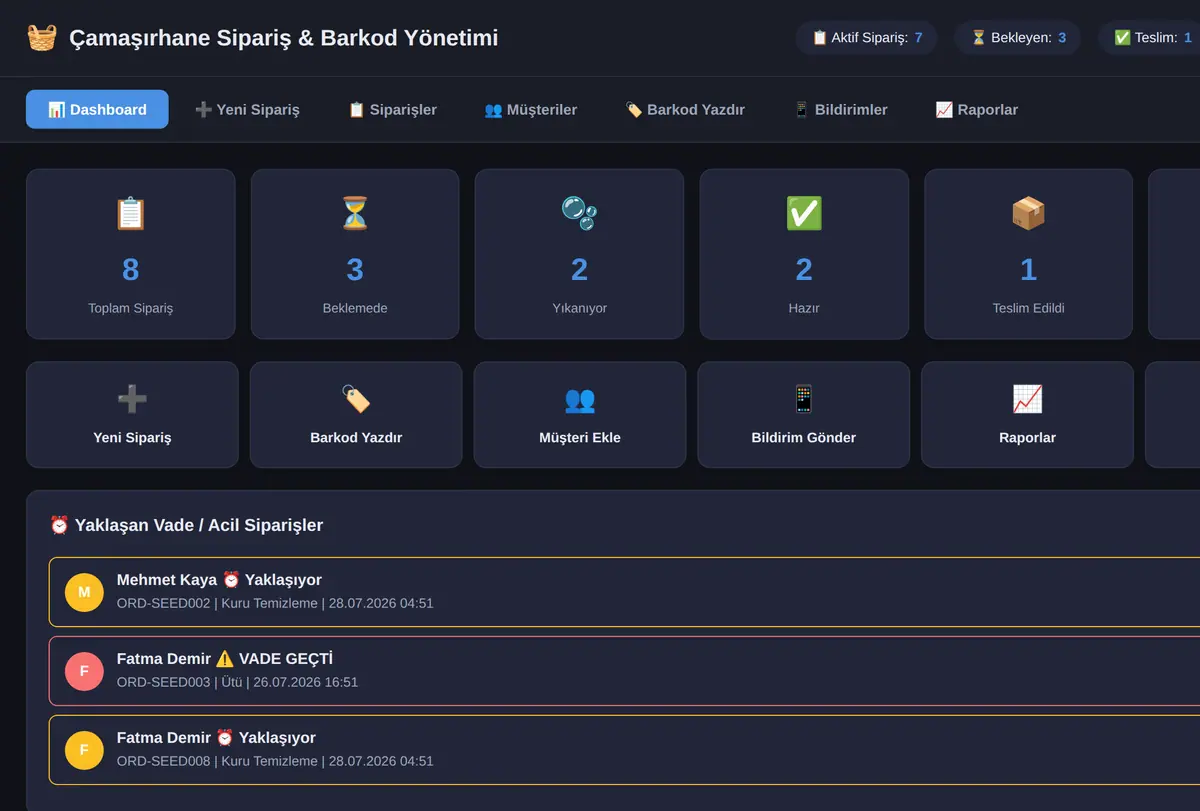
Task: Click the Raporlar quick action label
Action: click(1027, 437)
